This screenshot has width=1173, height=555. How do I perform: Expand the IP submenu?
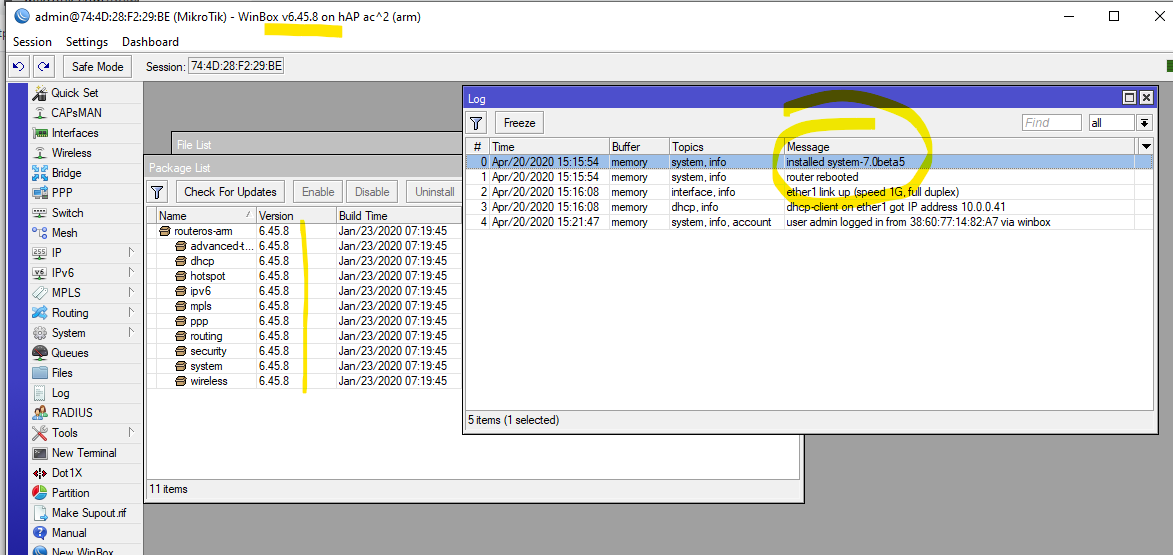coord(132,253)
